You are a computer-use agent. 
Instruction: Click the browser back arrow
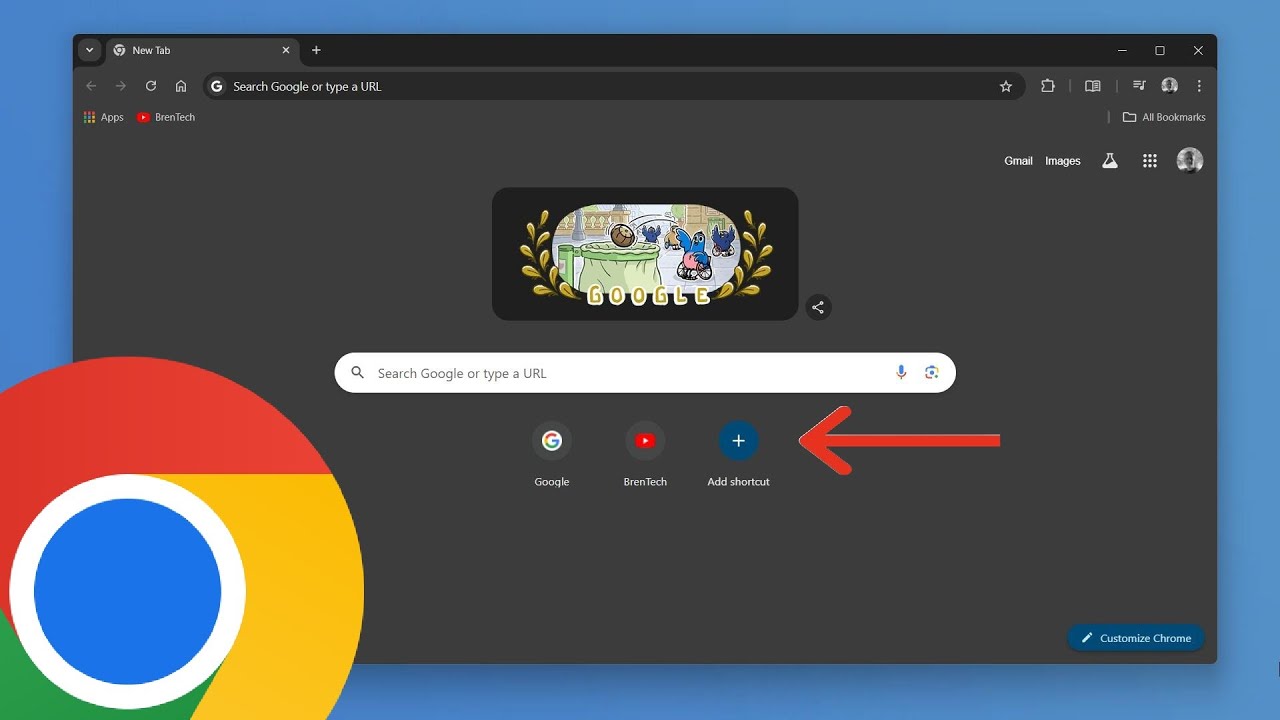(x=91, y=86)
